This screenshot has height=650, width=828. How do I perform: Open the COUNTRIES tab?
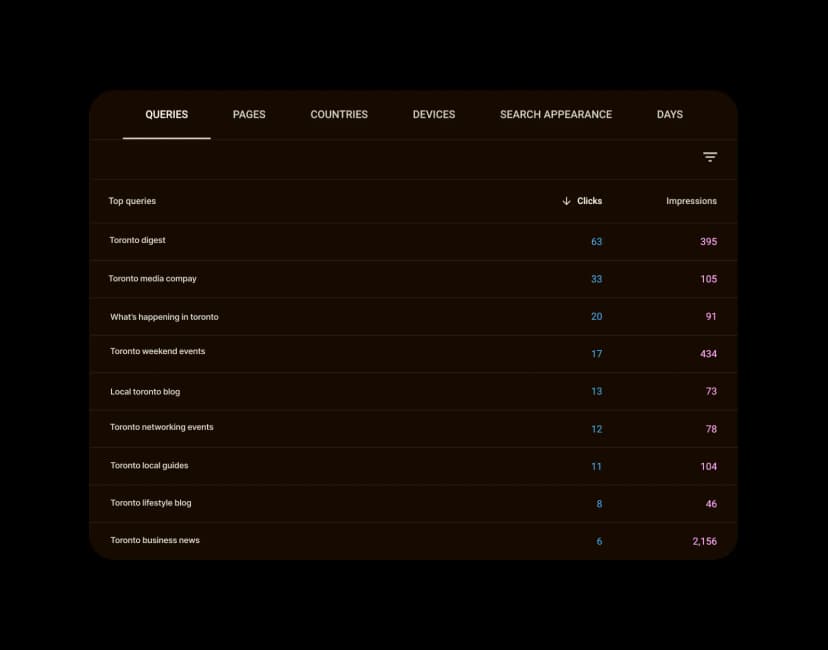coord(338,114)
